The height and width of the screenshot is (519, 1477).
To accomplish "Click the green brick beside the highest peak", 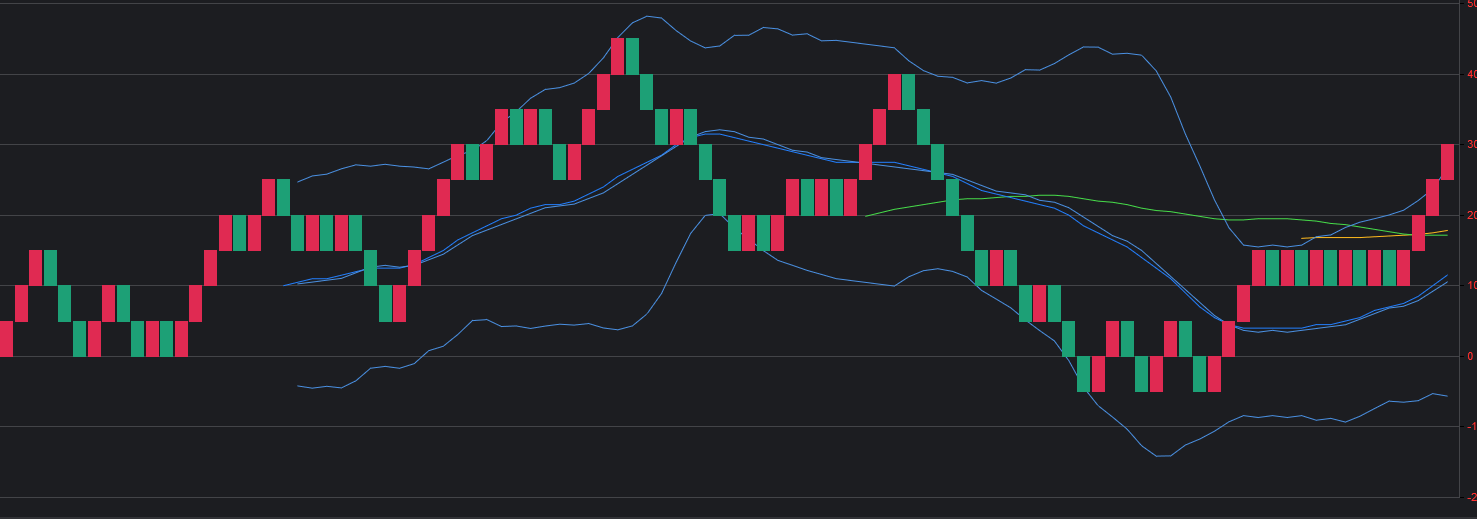I will [632, 56].
